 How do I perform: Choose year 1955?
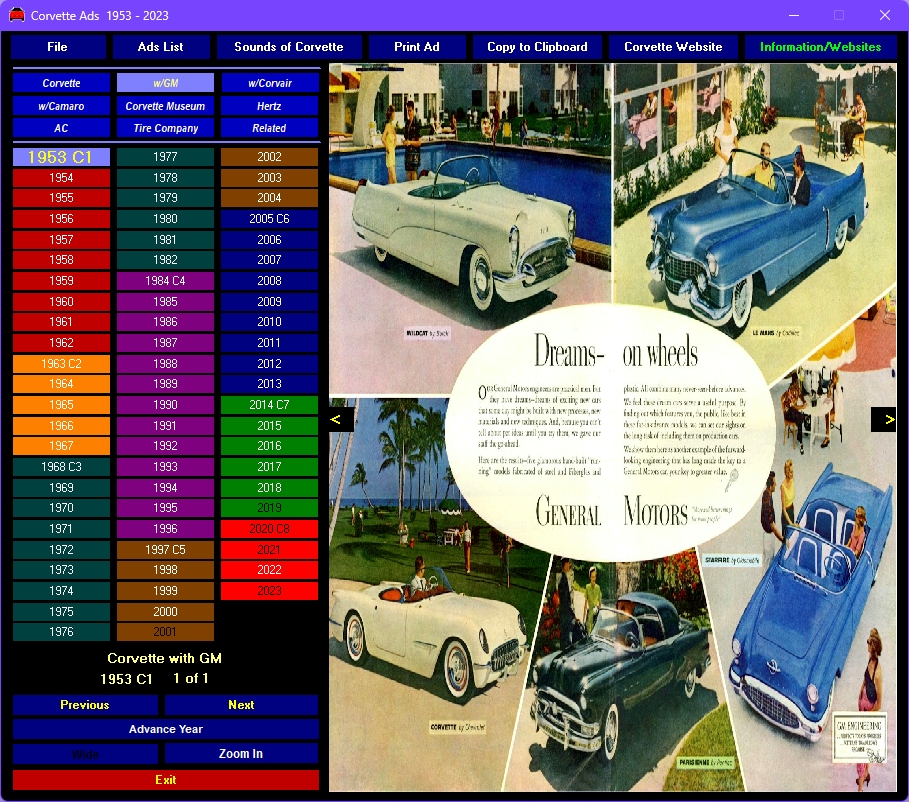click(x=61, y=198)
